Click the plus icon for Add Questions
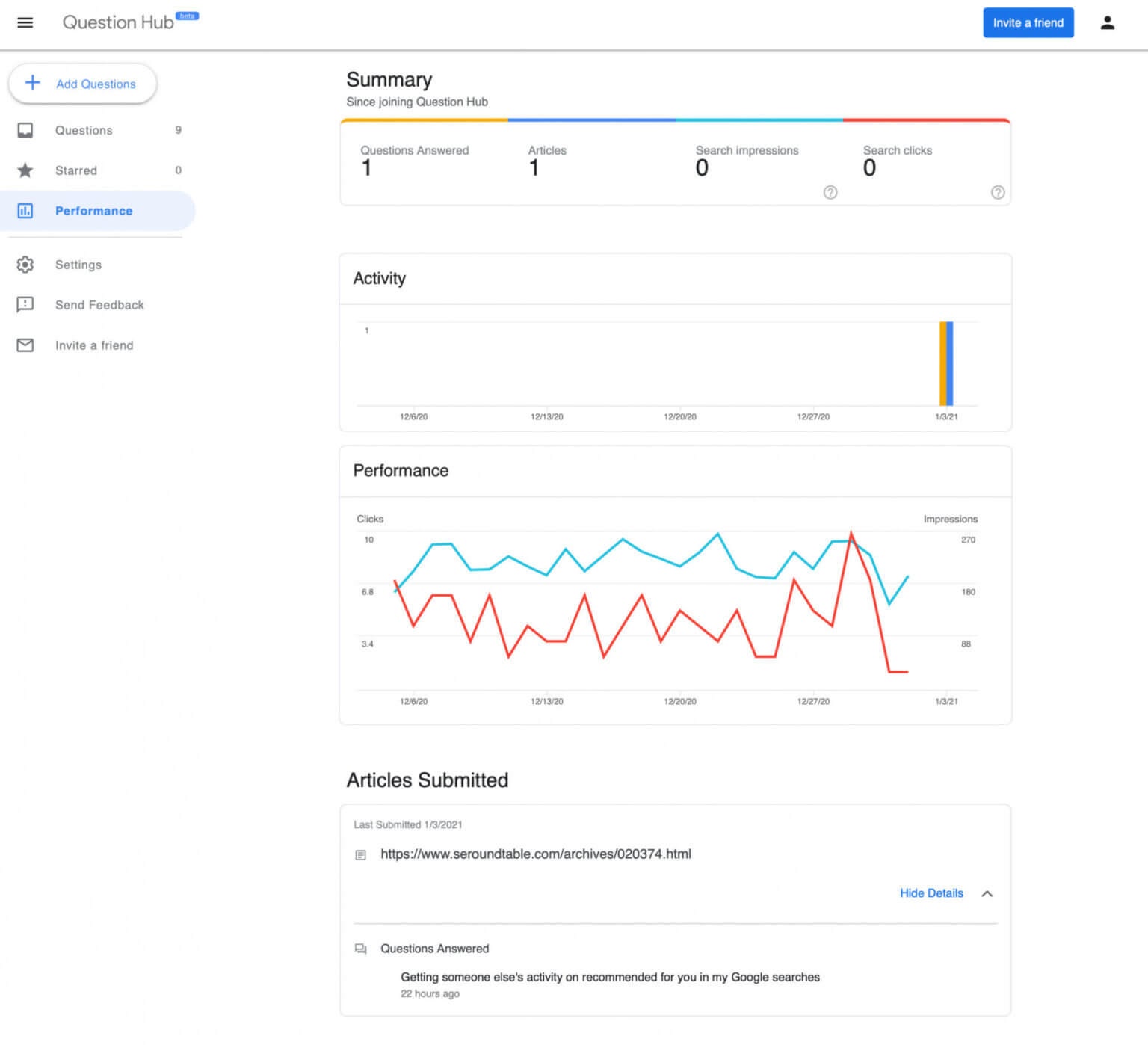This screenshot has width=1148, height=1045. point(32,83)
